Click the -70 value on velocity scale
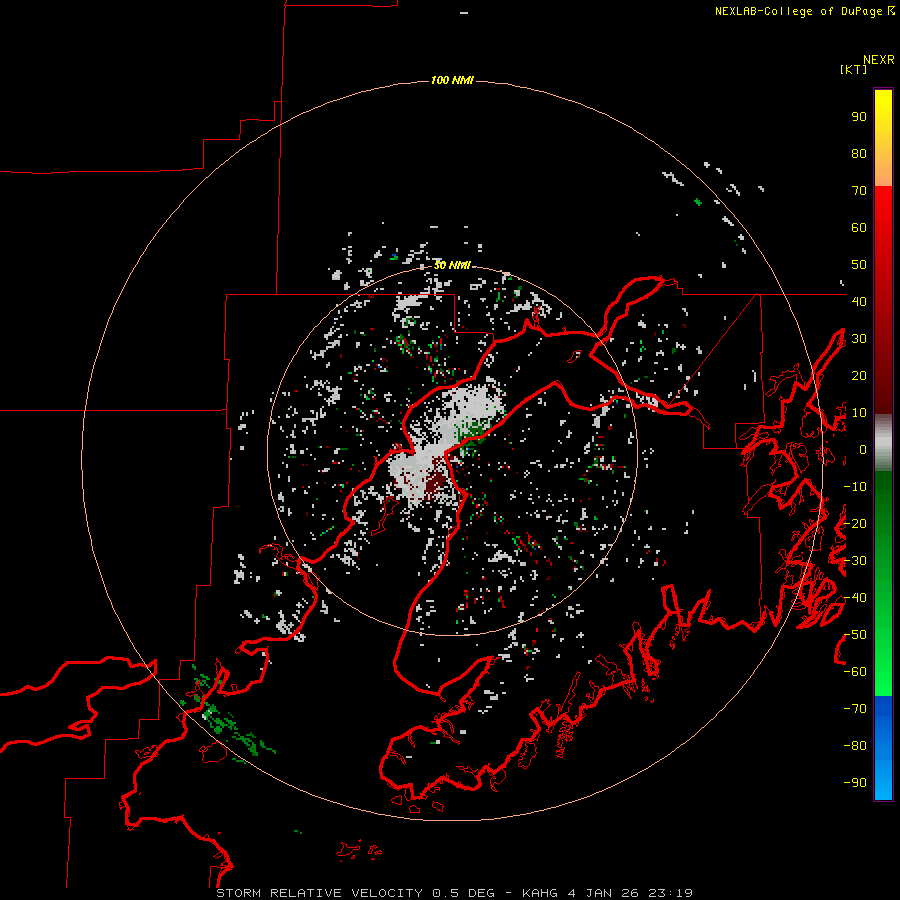Viewport: 900px width, 900px height. pos(855,709)
